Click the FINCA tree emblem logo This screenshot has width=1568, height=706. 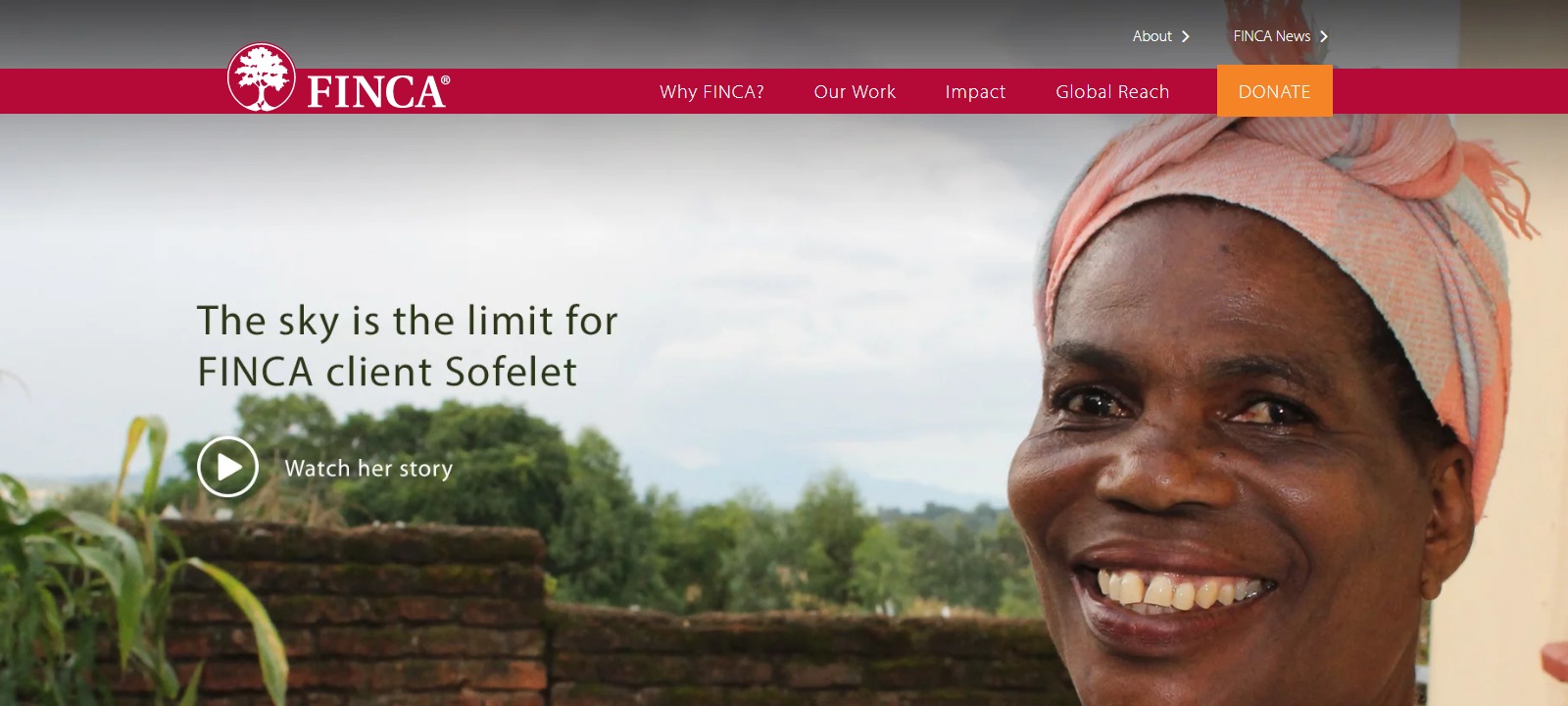tap(261, 76)
